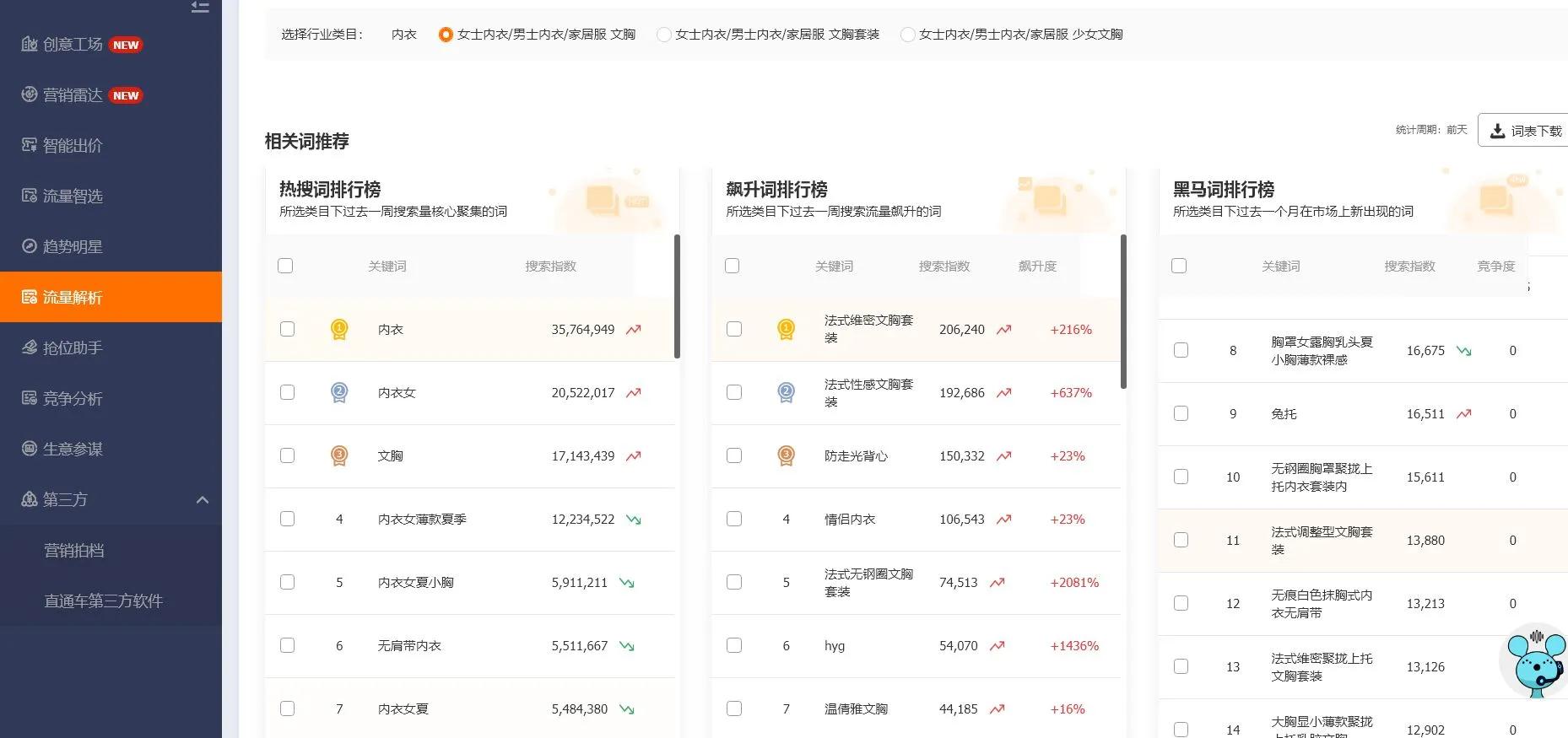Click the bronze medal beside 防走光背心
Viewport: 1568px width, 738px height.
point(786,456)
